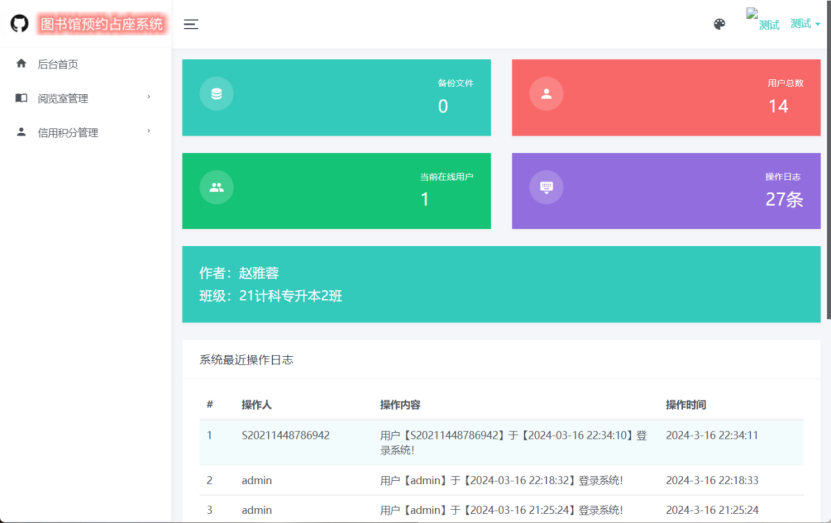Viewport: 831px width, 523px height.
Task: Click the home icon beside 后台首页
Action: point(21,64)
